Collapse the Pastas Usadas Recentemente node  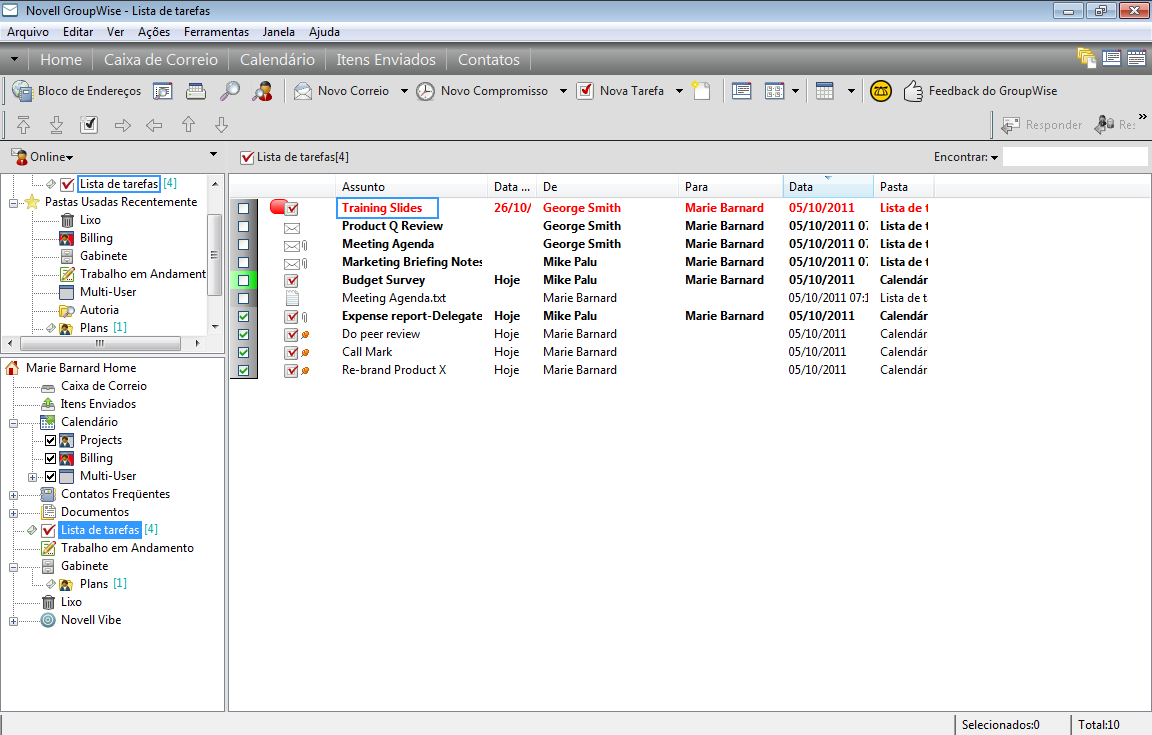click(13, 203)
